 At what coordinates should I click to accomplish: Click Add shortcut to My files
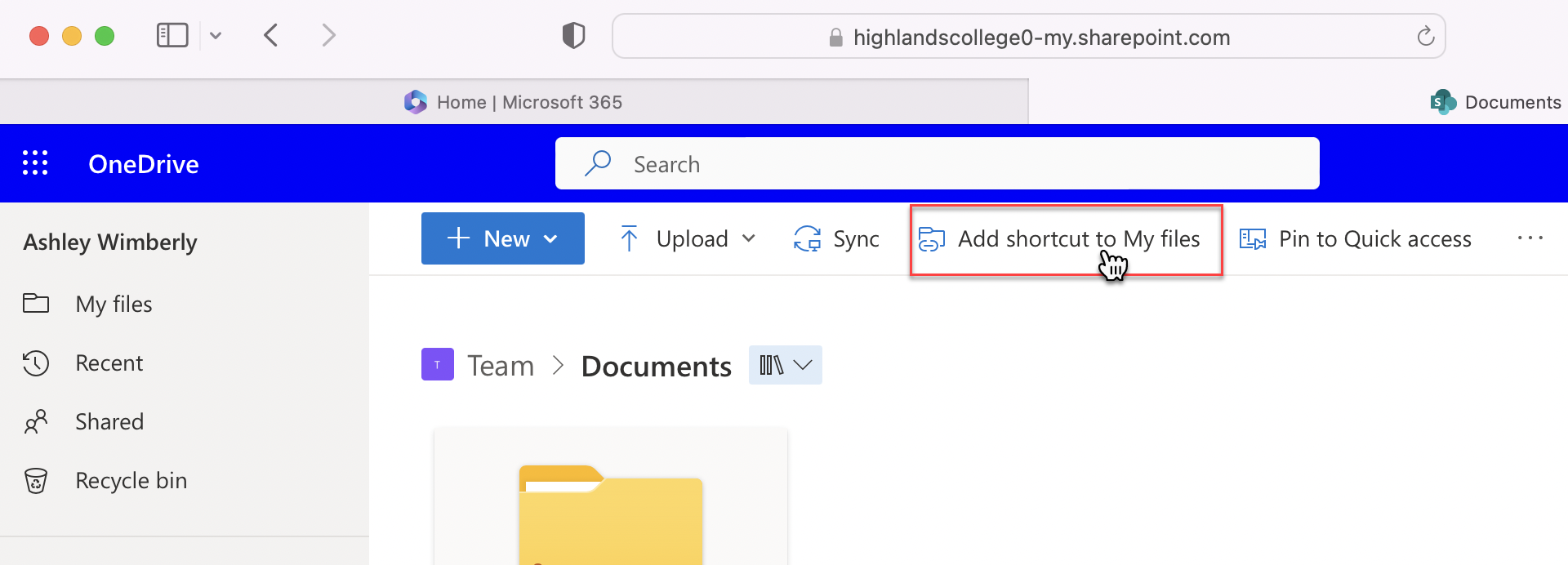click(x=1060, y=239)
